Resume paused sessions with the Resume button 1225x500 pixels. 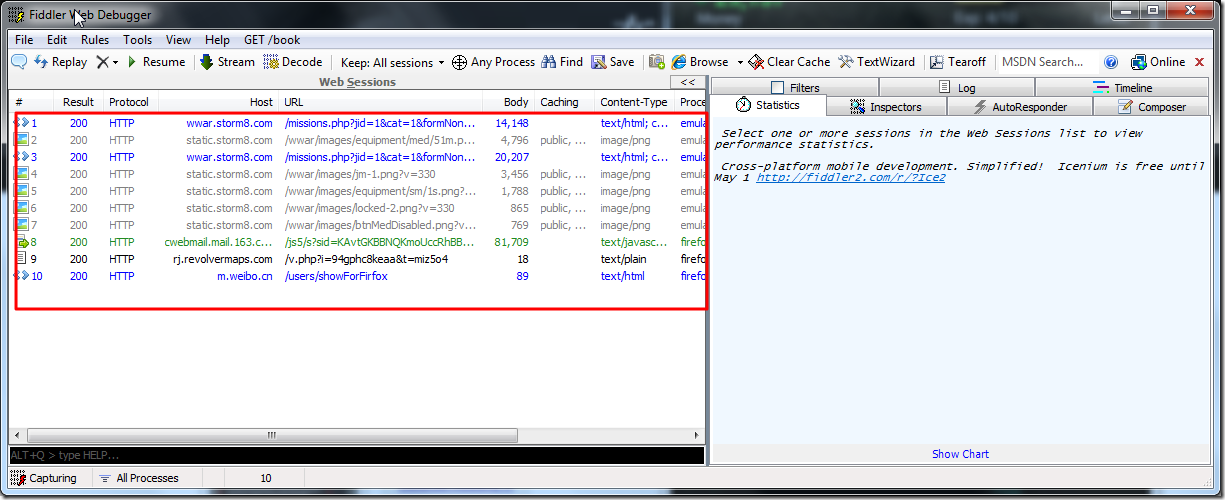[156, 62]
